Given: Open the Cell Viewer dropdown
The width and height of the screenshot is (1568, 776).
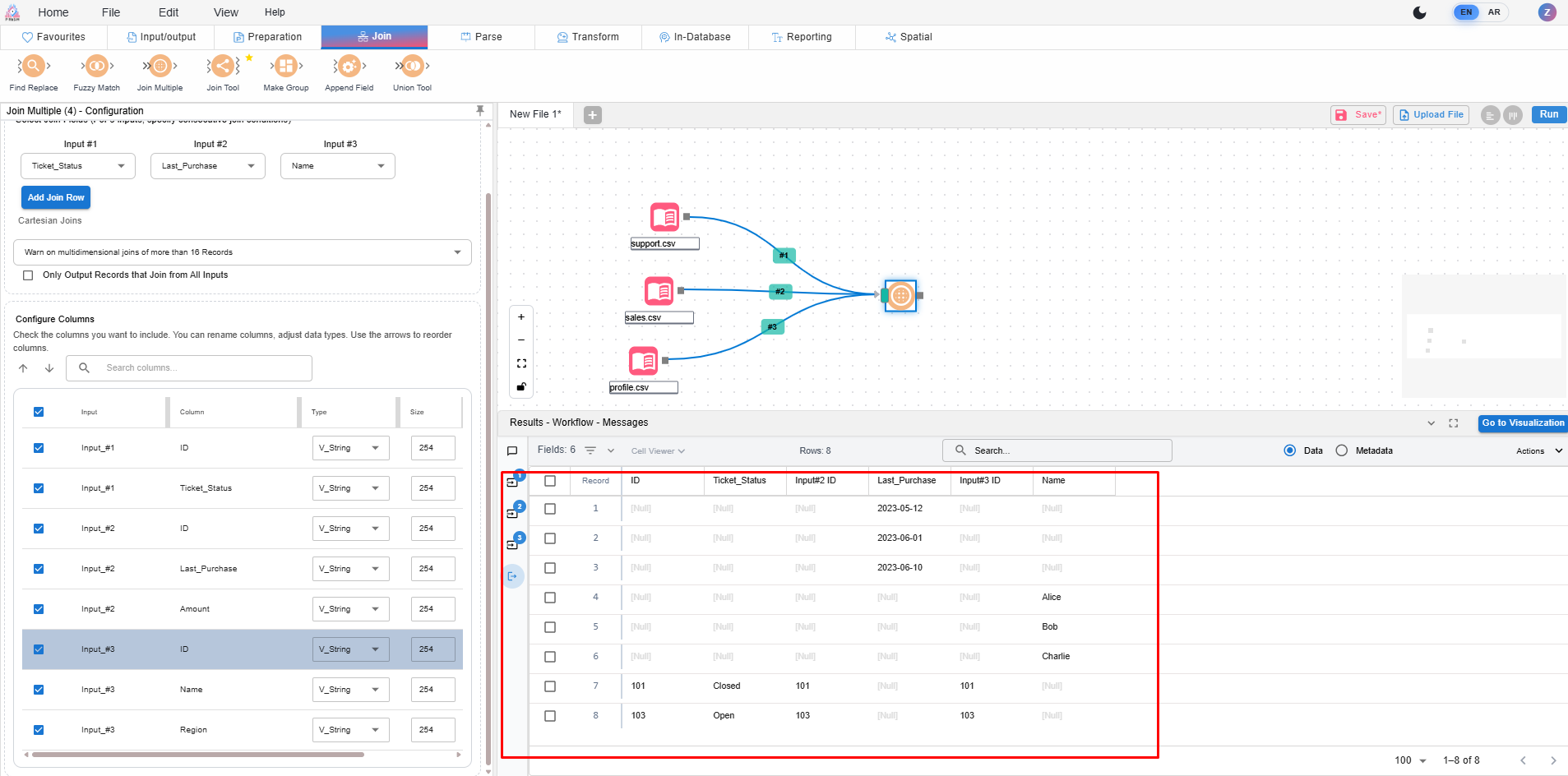Looking at the screenshot, I should tap(657, 451).
